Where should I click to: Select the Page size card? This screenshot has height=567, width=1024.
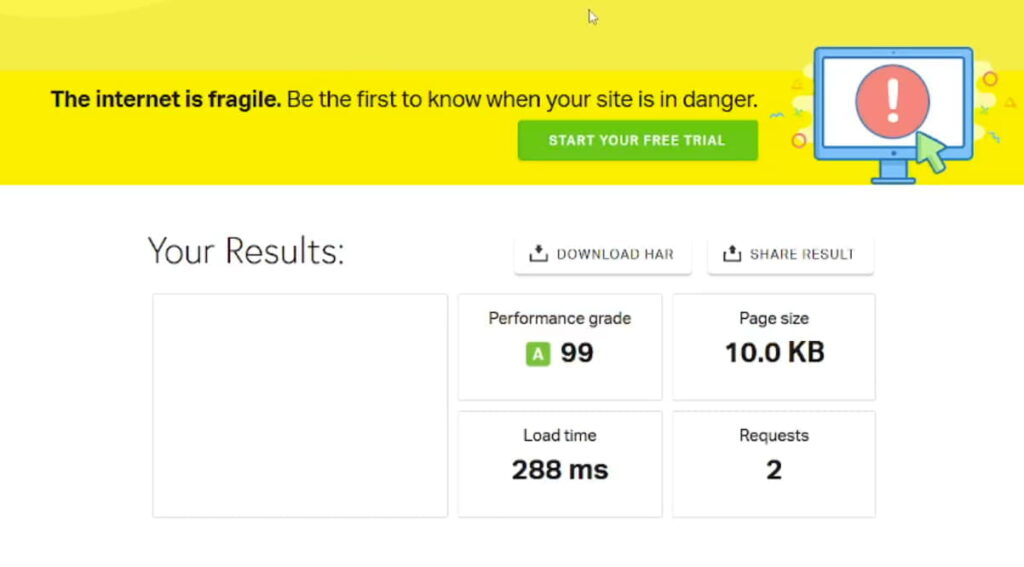click(x=774, y=347)
